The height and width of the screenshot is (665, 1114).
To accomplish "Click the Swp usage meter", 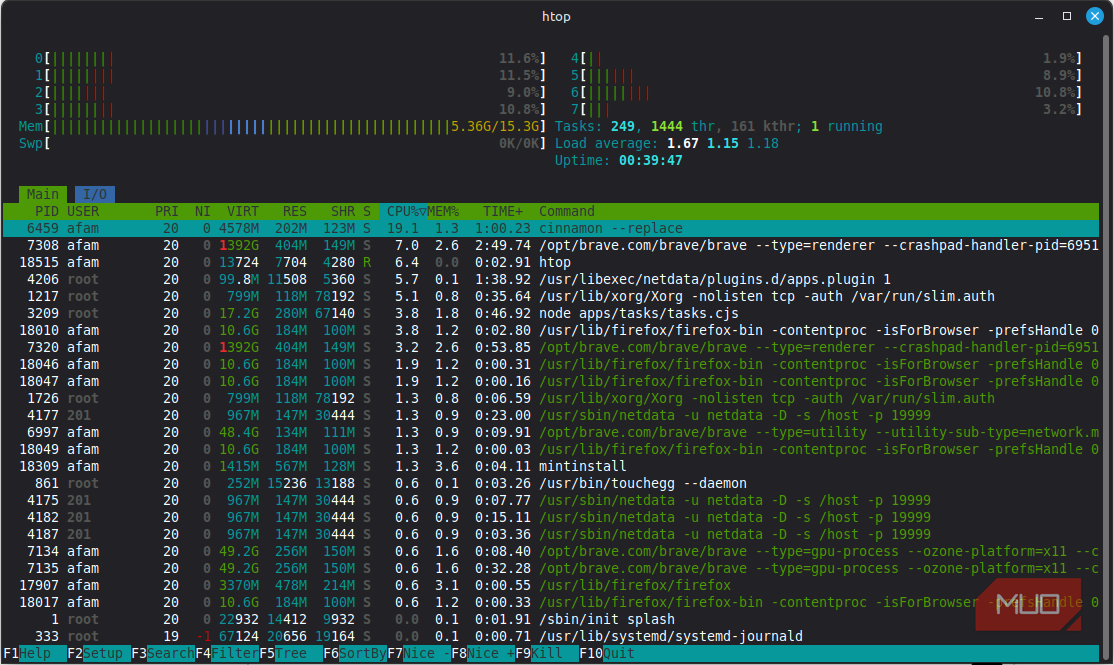I will pyautogui.click(x=282, y=144).
